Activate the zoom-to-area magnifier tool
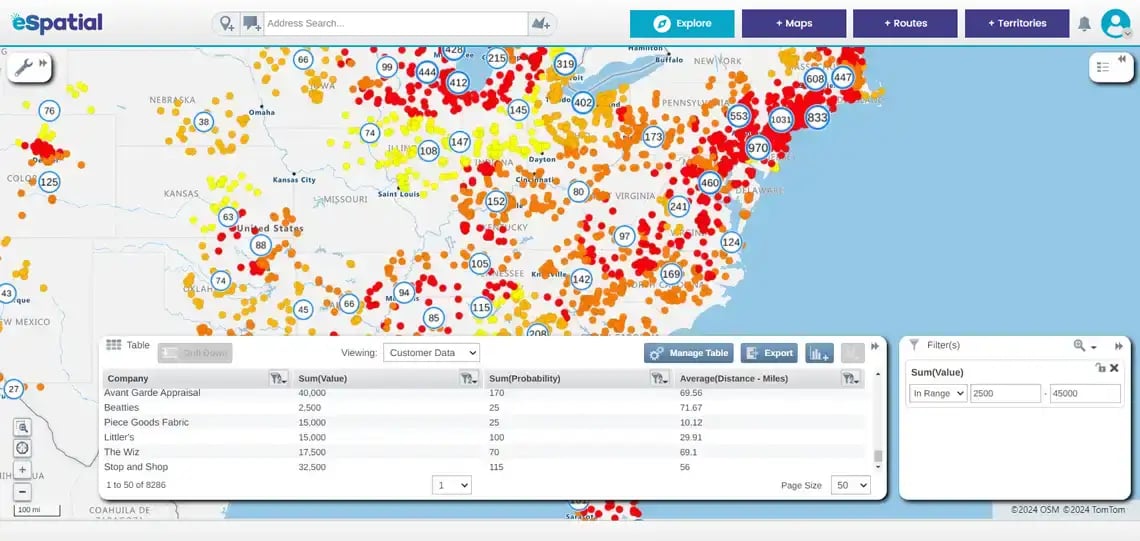 [23, 428]
